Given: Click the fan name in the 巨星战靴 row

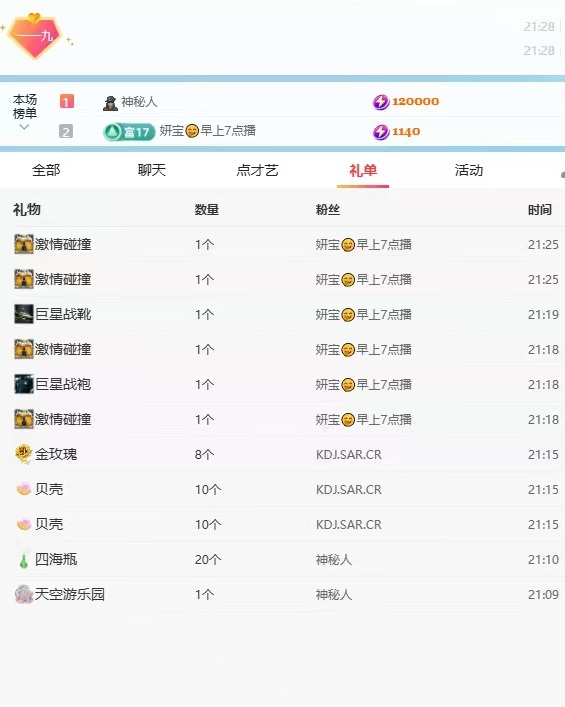Looking at the screenshot, I should click(x=363, y=314).
